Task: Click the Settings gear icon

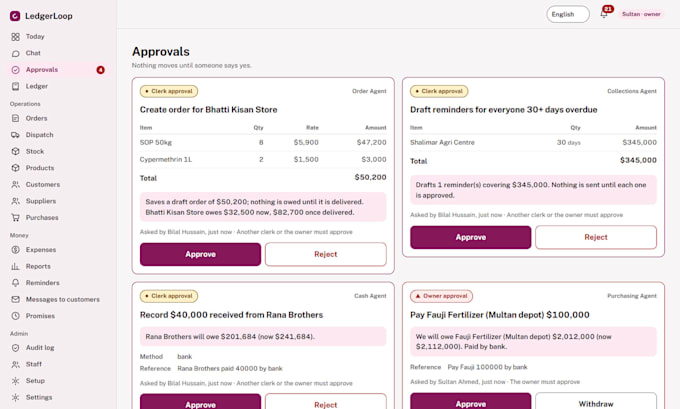Action: 15,397
